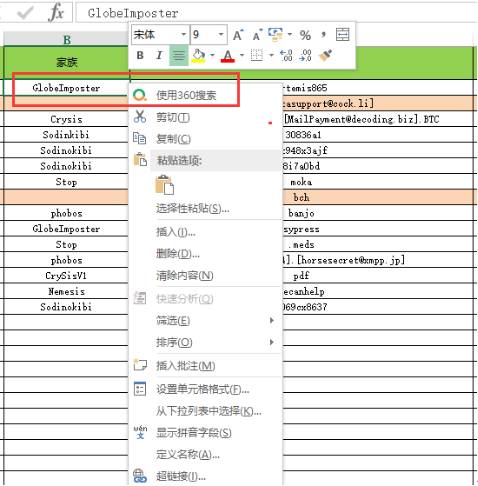Toggle center alignment button

(x=179, y=55)
